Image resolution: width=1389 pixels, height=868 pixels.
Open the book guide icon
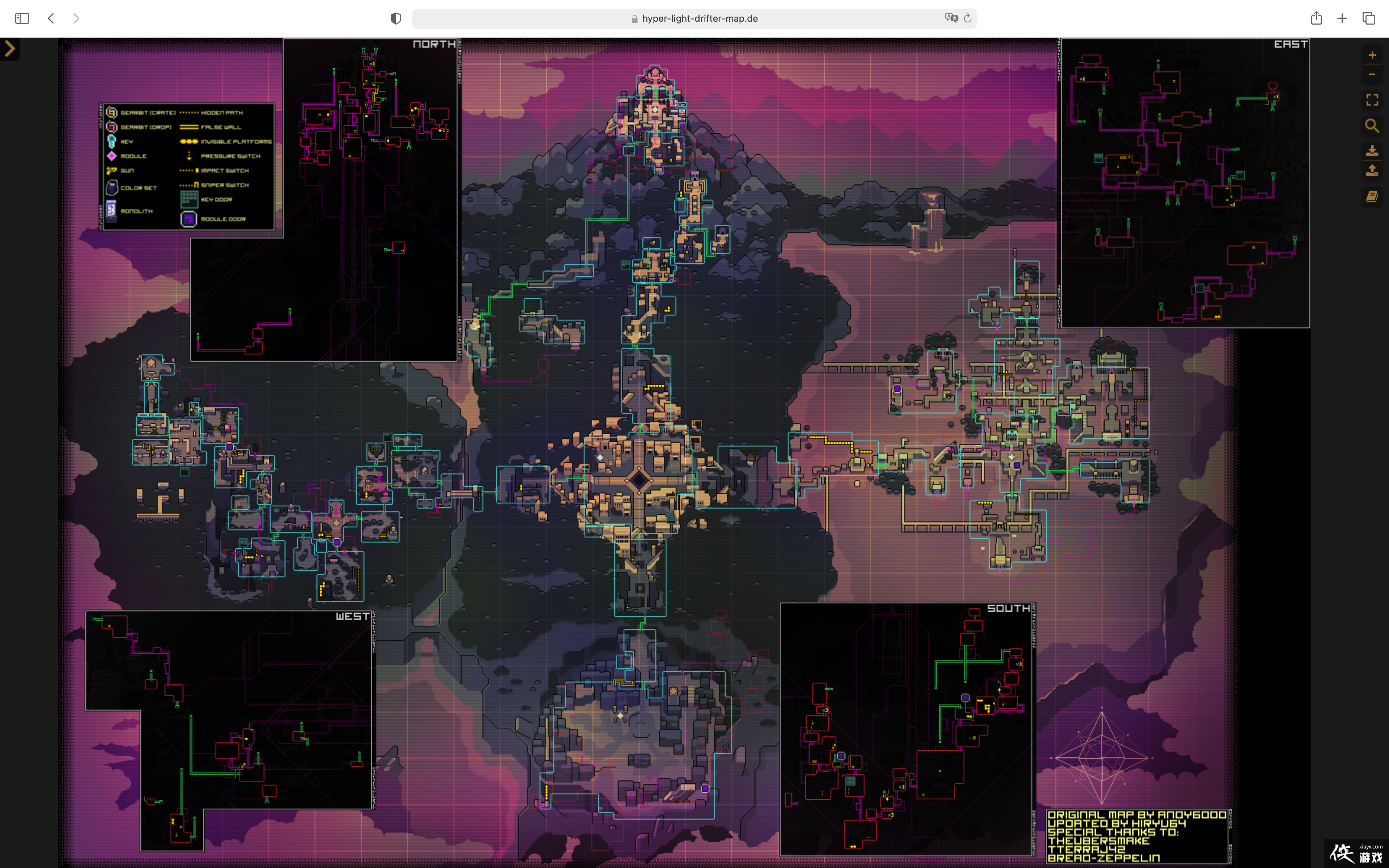click(1372, 196)
